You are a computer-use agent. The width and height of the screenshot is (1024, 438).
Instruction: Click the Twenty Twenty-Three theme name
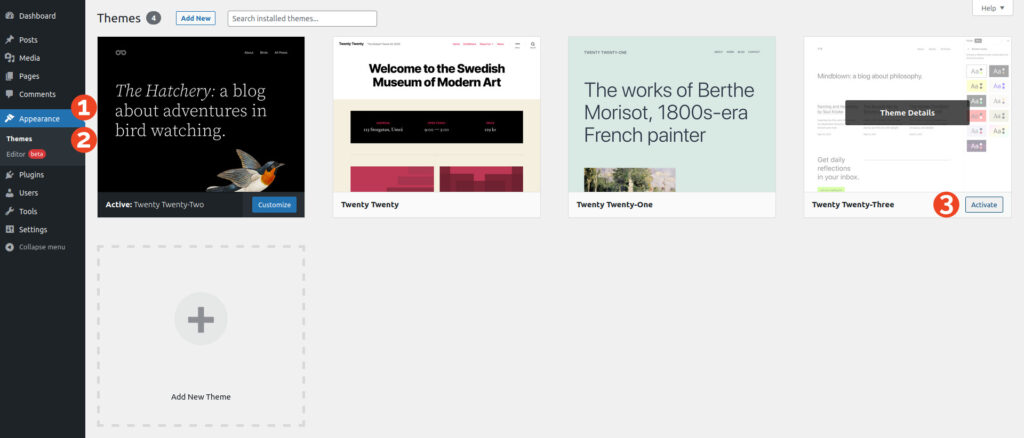tap(853, 205)
